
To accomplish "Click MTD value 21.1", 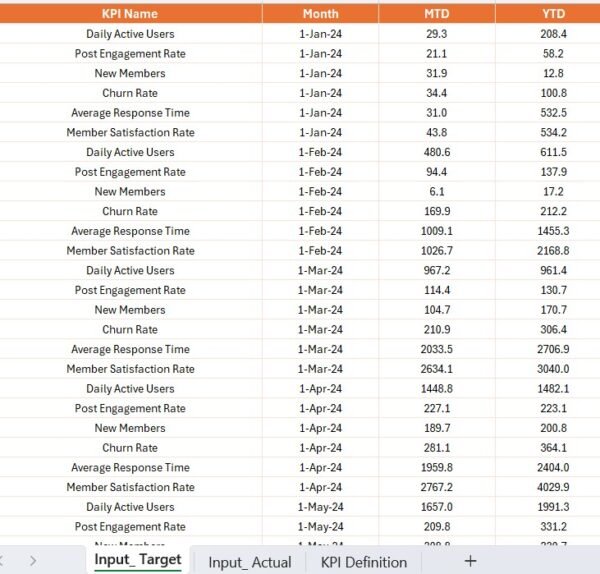I will 437,54.
